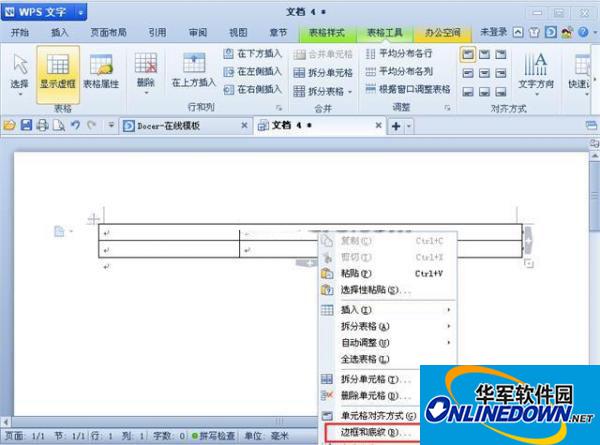Click 平均分布各行 (distribute rows evenly)
This screenshot has width=600, height=445.
(x=404, y=53)
